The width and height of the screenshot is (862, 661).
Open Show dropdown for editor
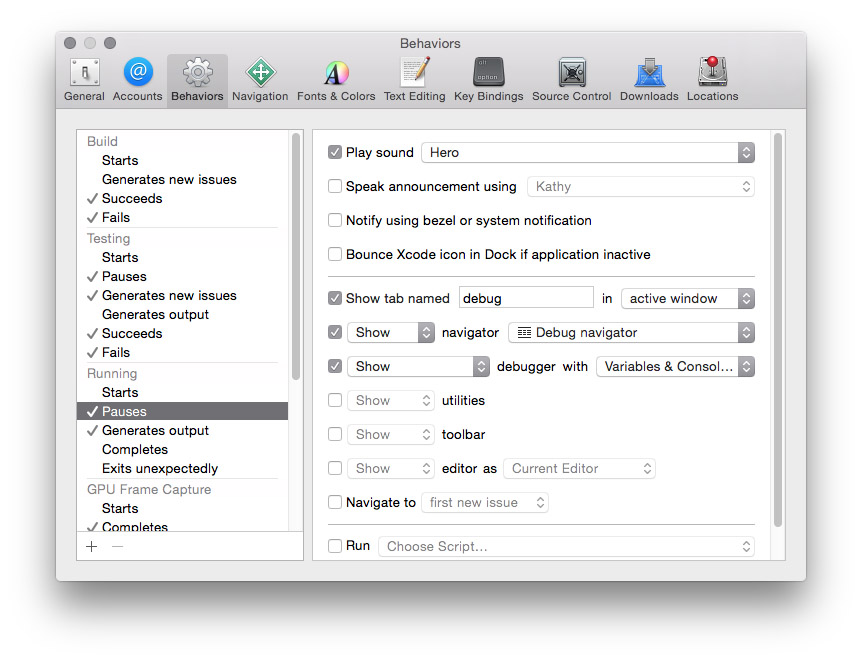(x=391, y=469)
